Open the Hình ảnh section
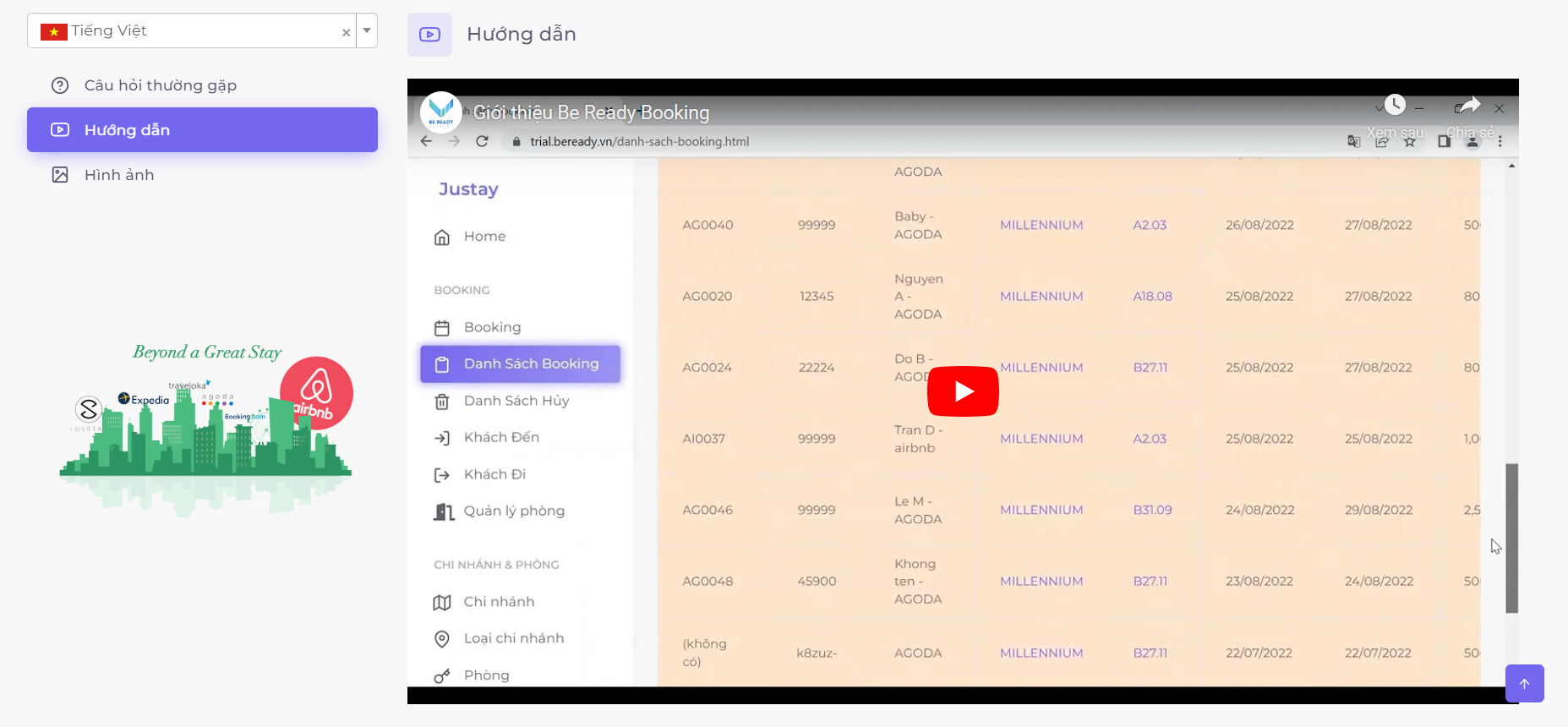Screen dimensions: 1568x727 click(x=119, y=175)
